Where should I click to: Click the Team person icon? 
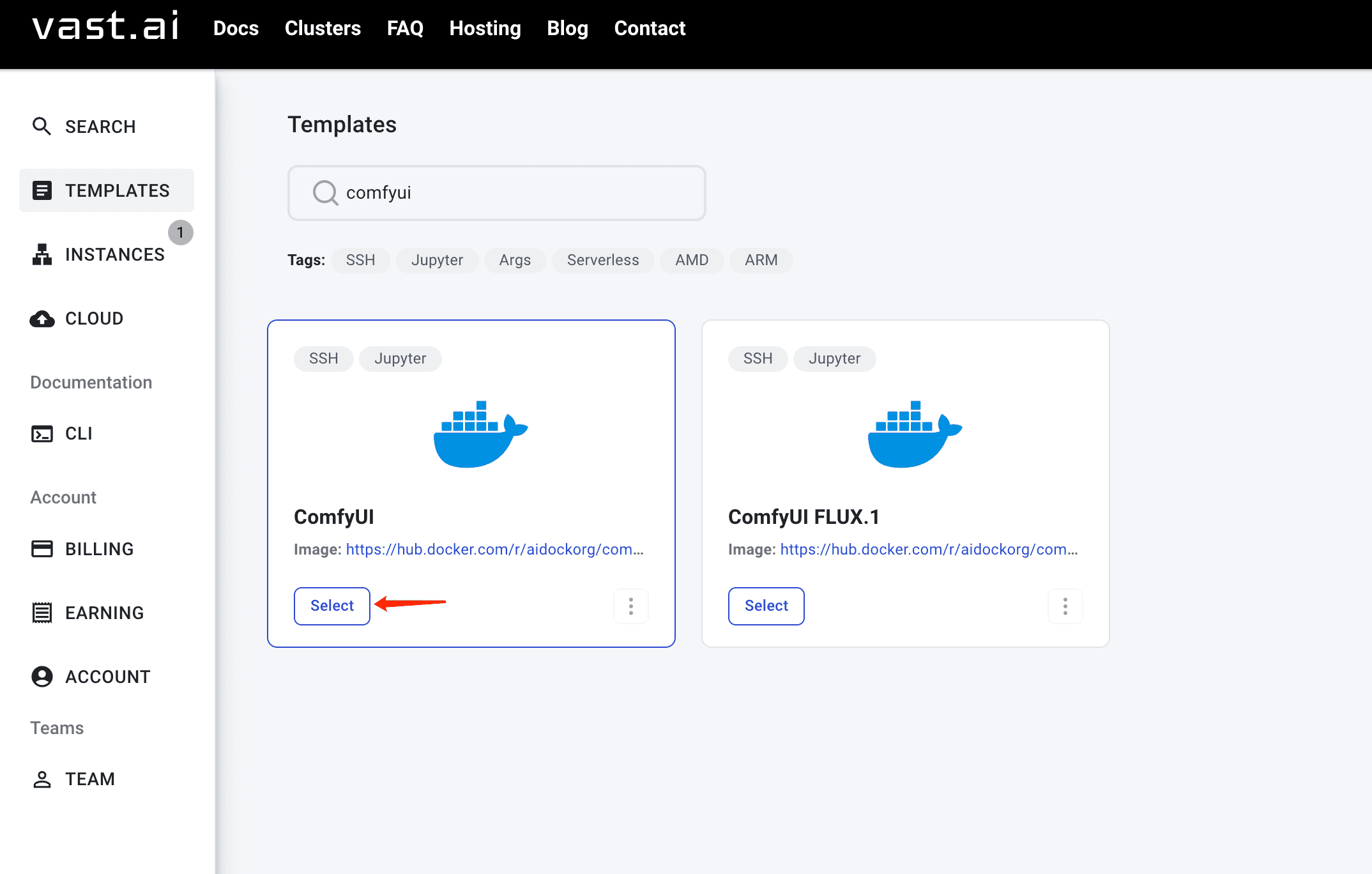(x=42, y=779)
